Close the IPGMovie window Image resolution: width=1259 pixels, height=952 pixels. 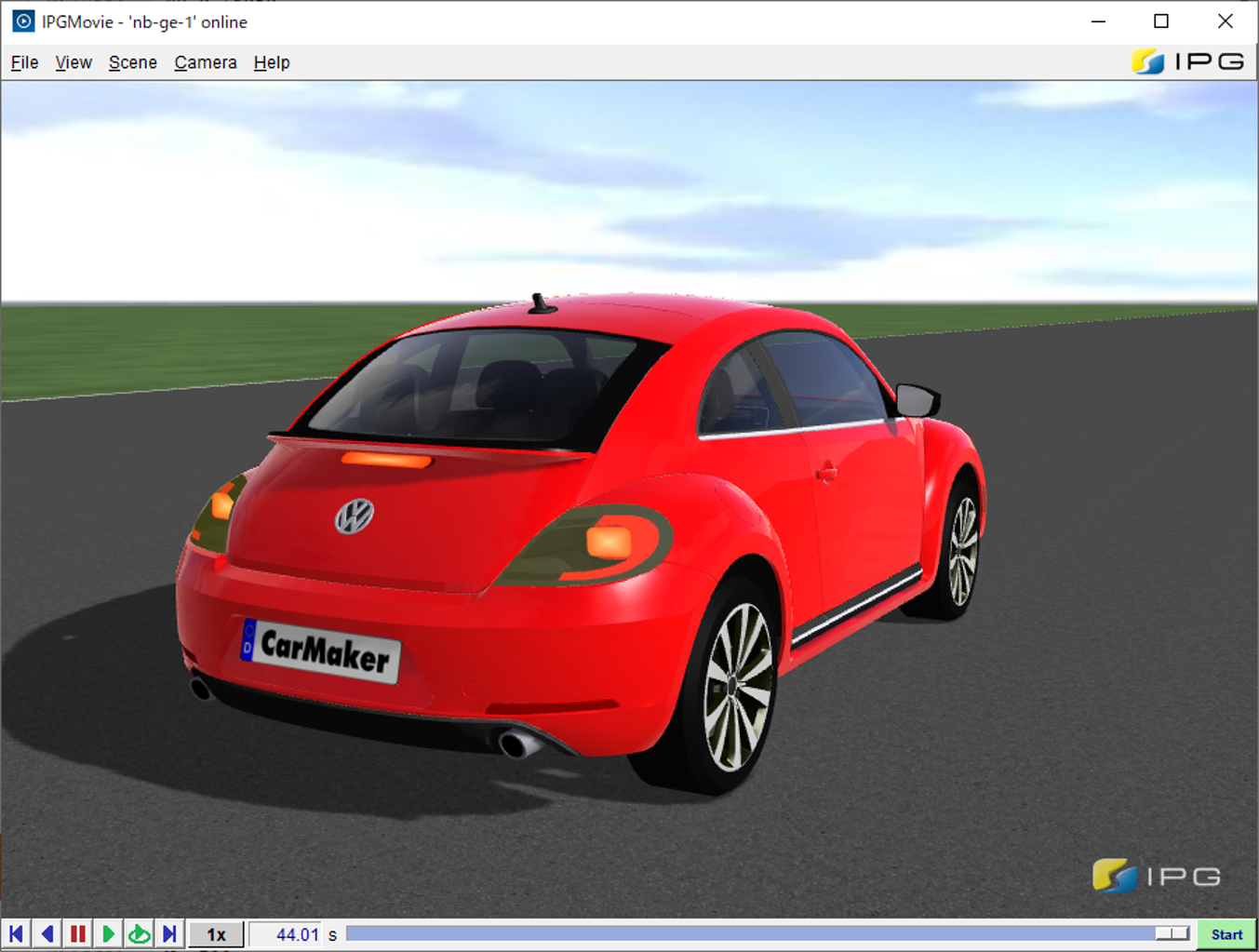coord(1226,21)
